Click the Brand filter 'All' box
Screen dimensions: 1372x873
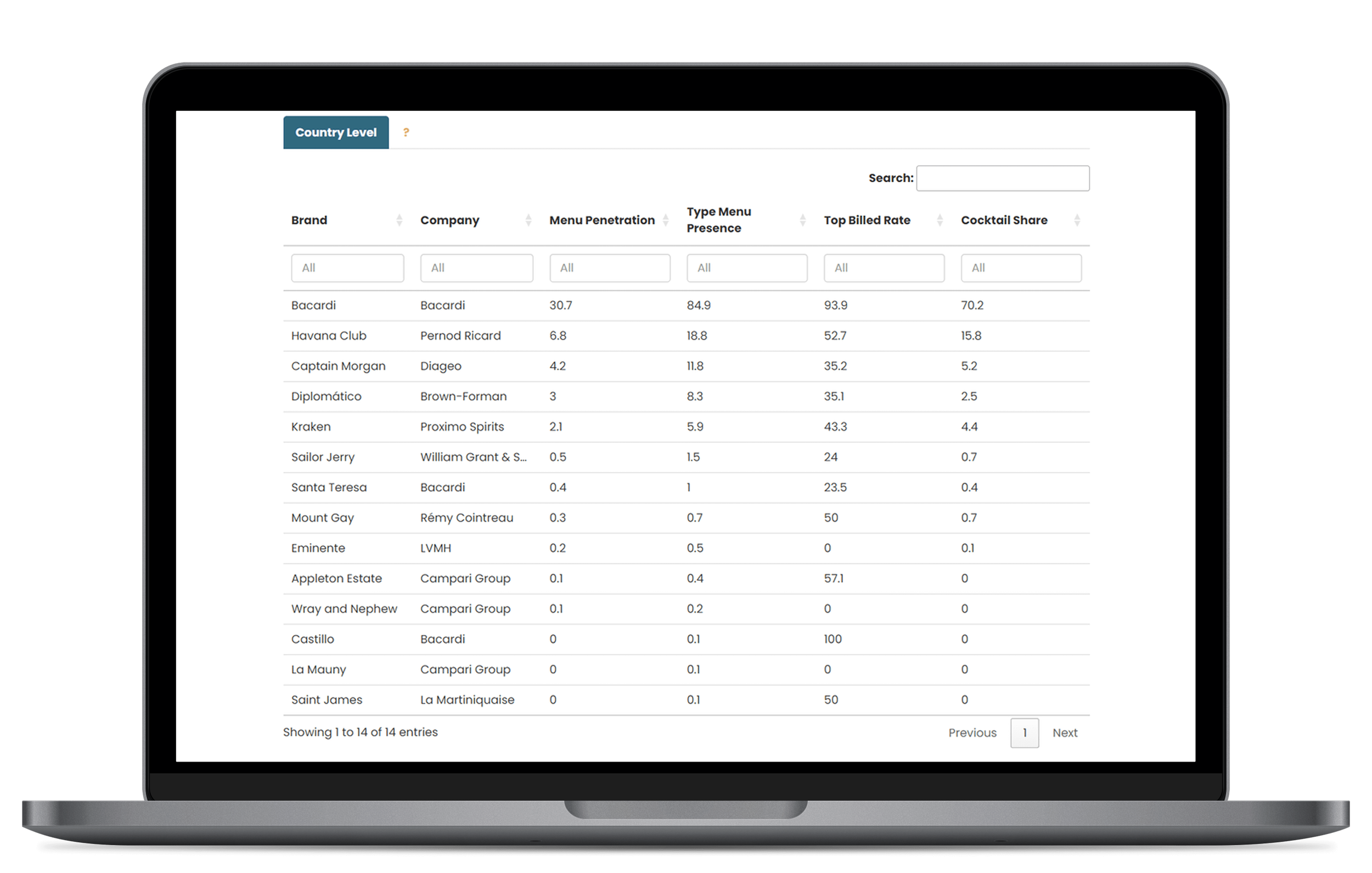point(347,268)
